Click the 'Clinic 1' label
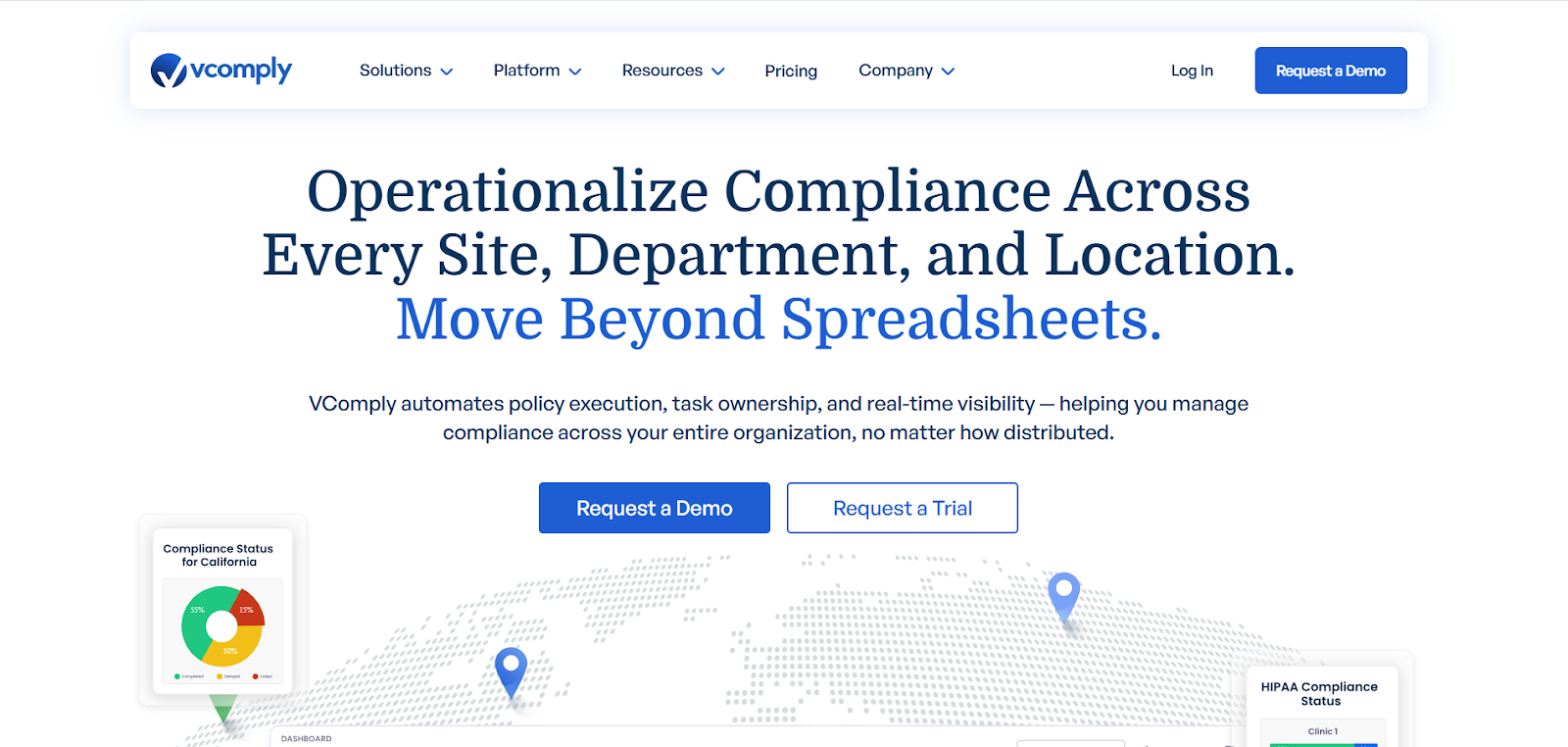Screen dimensions: 1568x747 [x=1322, y=731]
